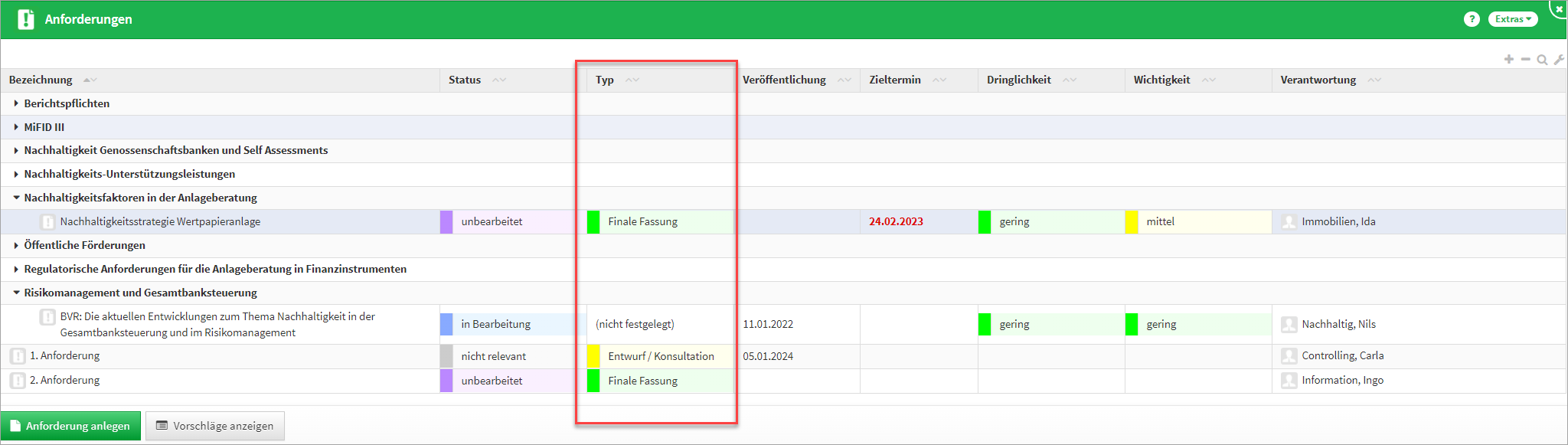
Task: Click the help question mark icon
Action: click(x=1471, y=19)
